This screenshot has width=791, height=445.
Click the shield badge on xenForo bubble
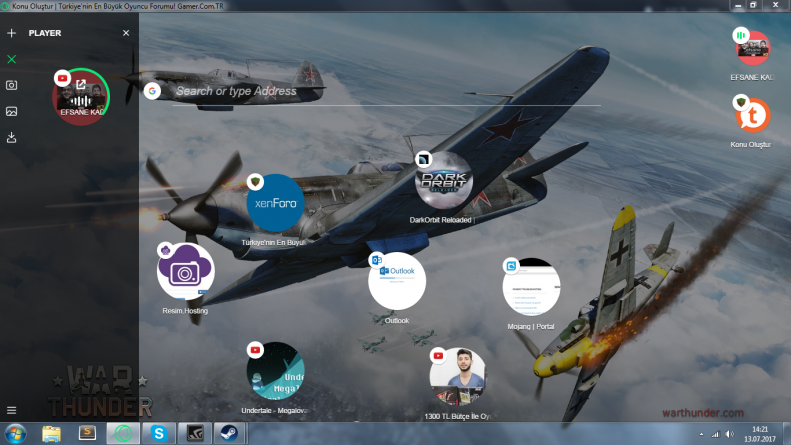coord(255,182)
